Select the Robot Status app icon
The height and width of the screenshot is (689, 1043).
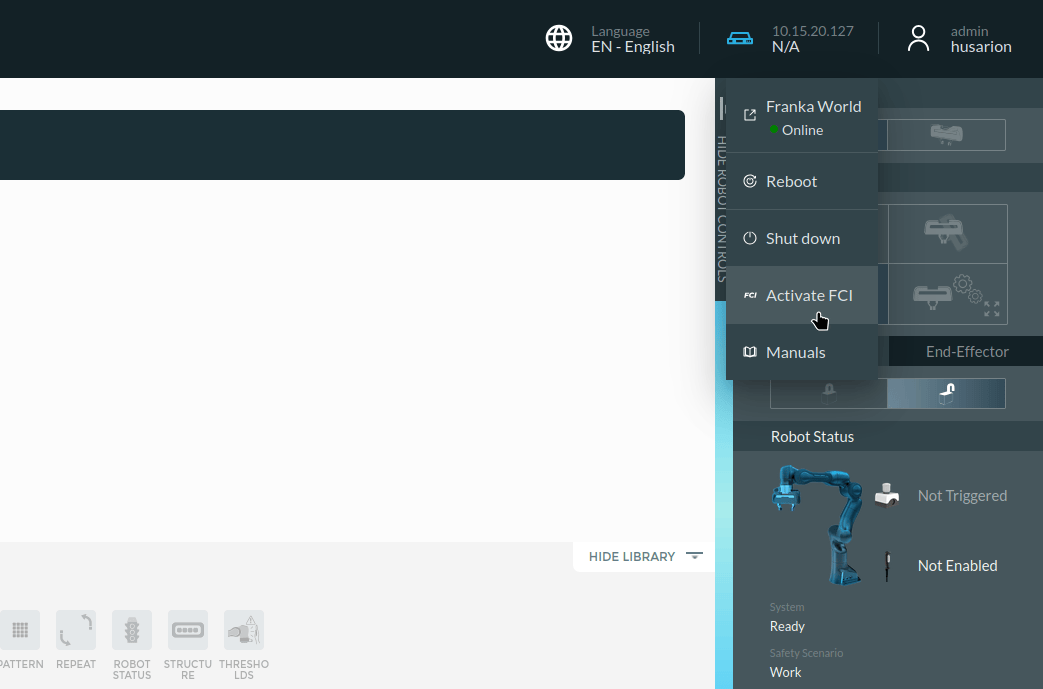pyautogui.click(x=132, y=630)
